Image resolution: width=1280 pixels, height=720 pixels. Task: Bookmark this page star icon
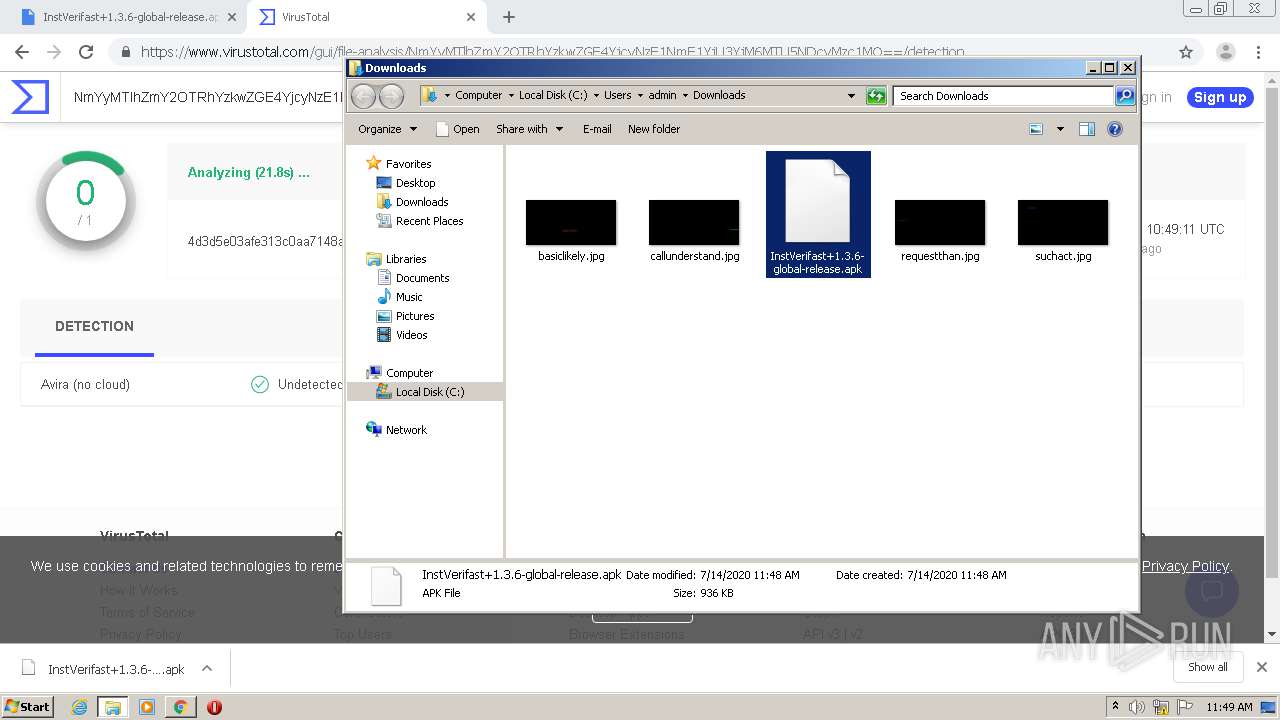pyautogui.click(x=1186, y=52)
